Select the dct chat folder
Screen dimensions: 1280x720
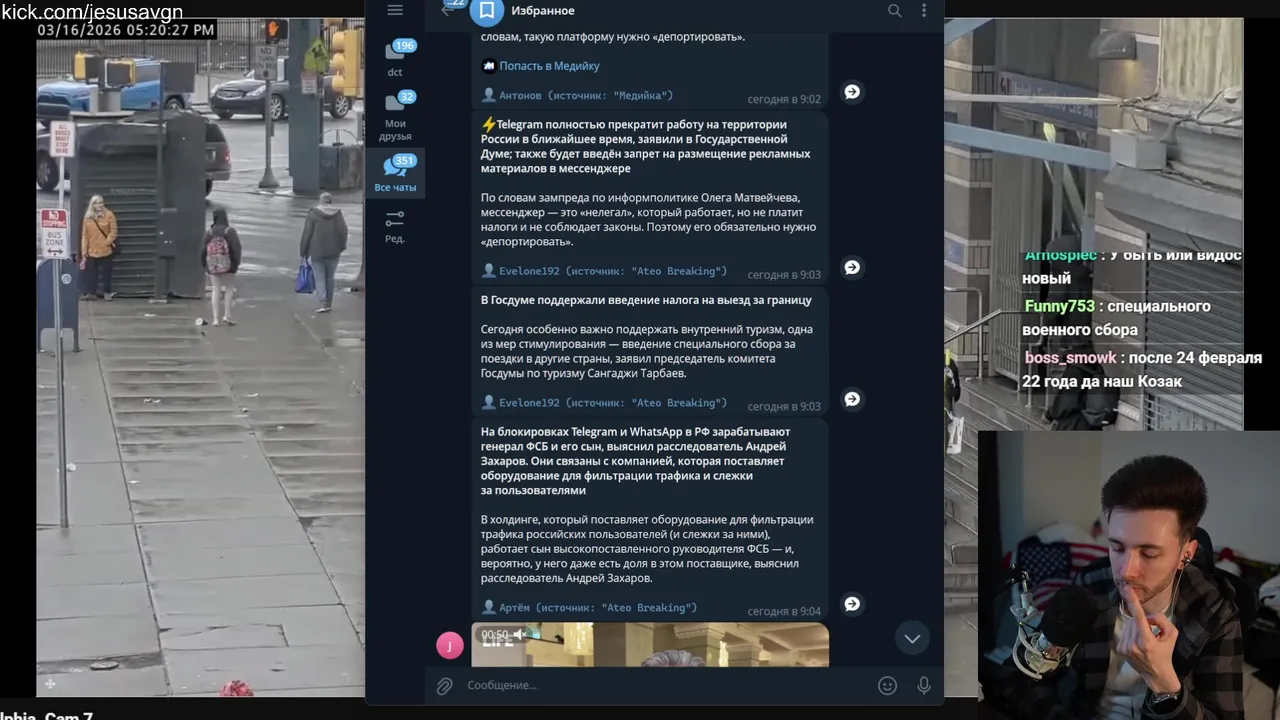click(396, 58)
